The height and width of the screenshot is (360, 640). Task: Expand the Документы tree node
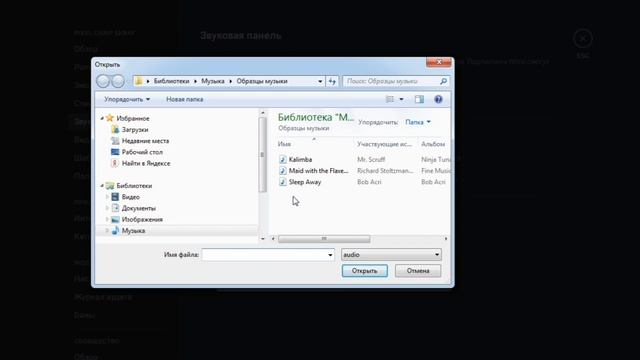(107, 208)
